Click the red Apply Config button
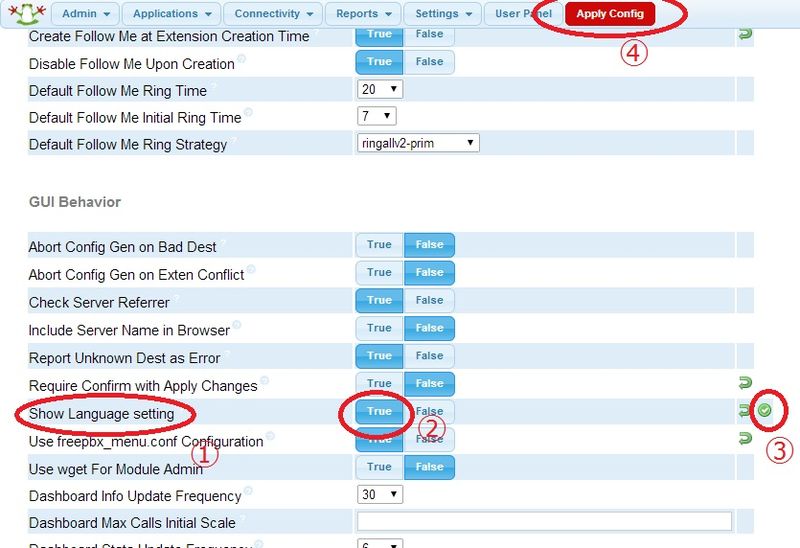This screenshot has width=800, height=548. (x=610, y=14)
